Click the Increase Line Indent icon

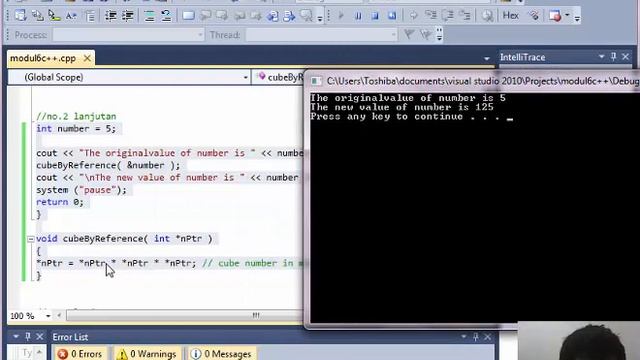128,16
